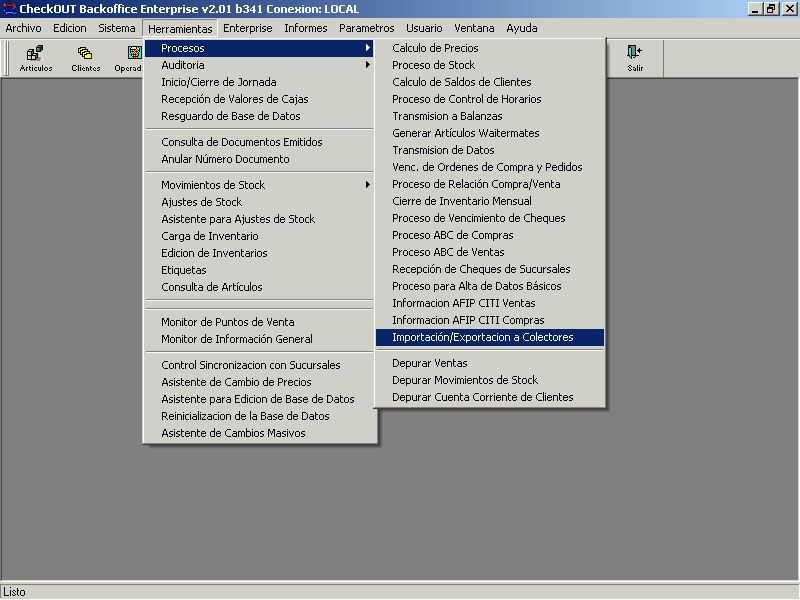Screen dimensions: 800x600
Task: Minimize the CheckOUT Backoffice window
Action: coord(756,9)
